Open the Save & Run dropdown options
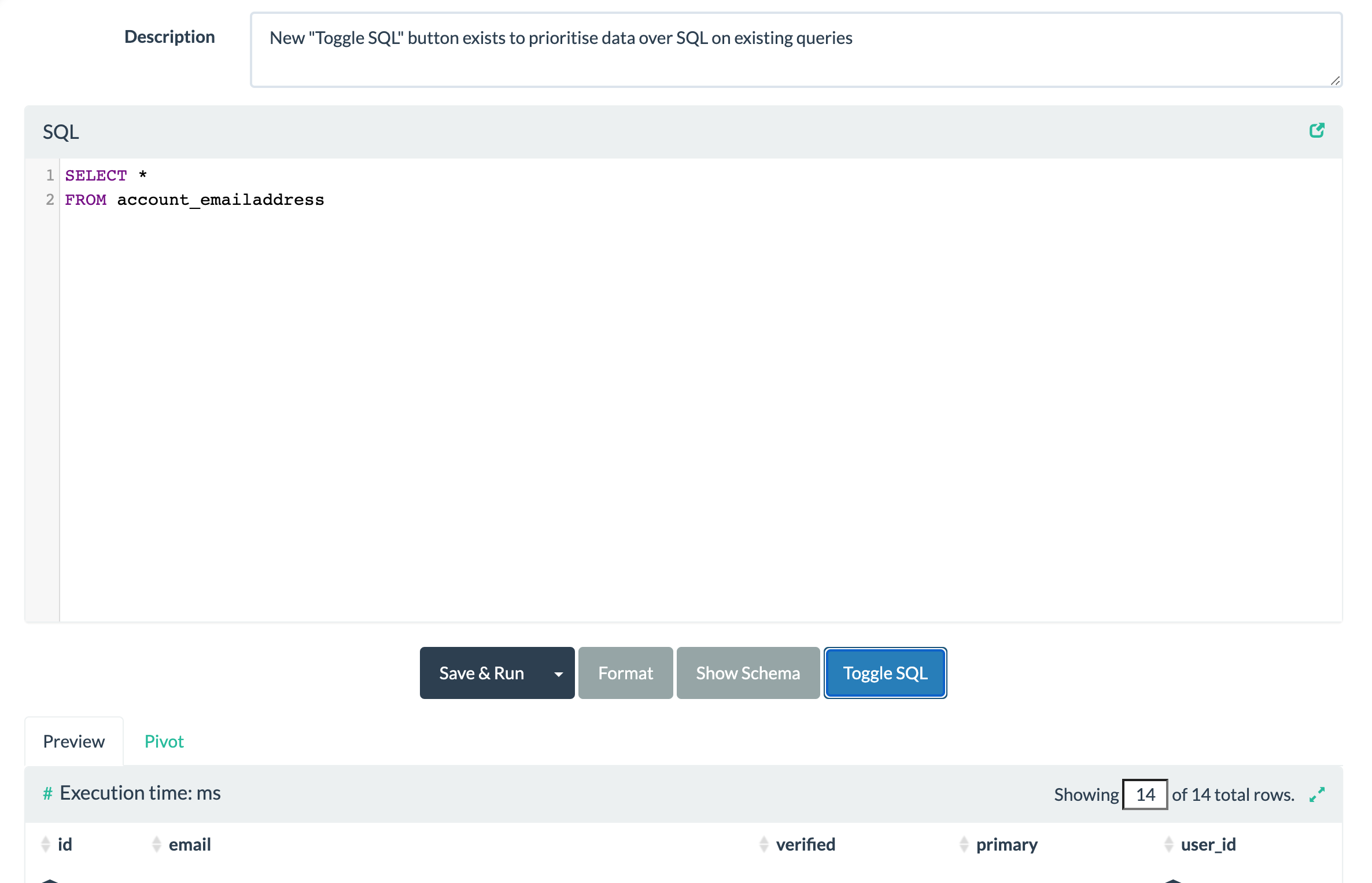The height and width of the screenshot is (883, 1372). 558,673
